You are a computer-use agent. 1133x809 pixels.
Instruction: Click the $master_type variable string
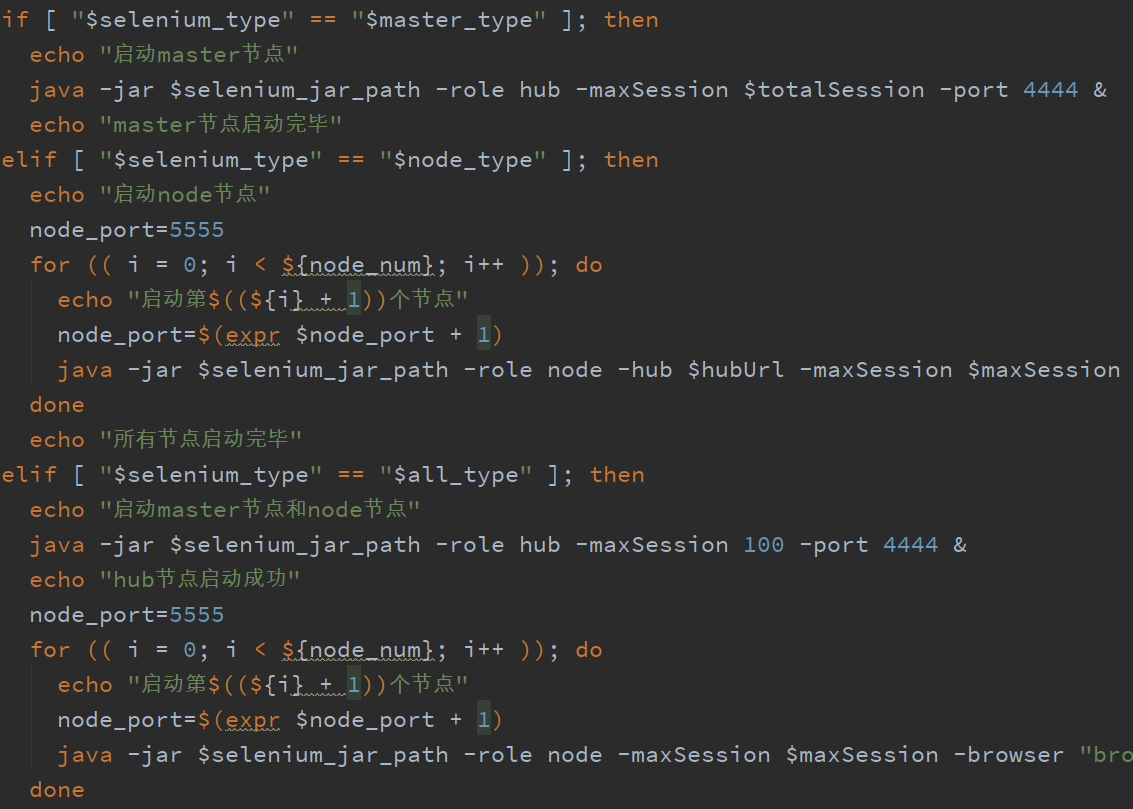point(450,19)
